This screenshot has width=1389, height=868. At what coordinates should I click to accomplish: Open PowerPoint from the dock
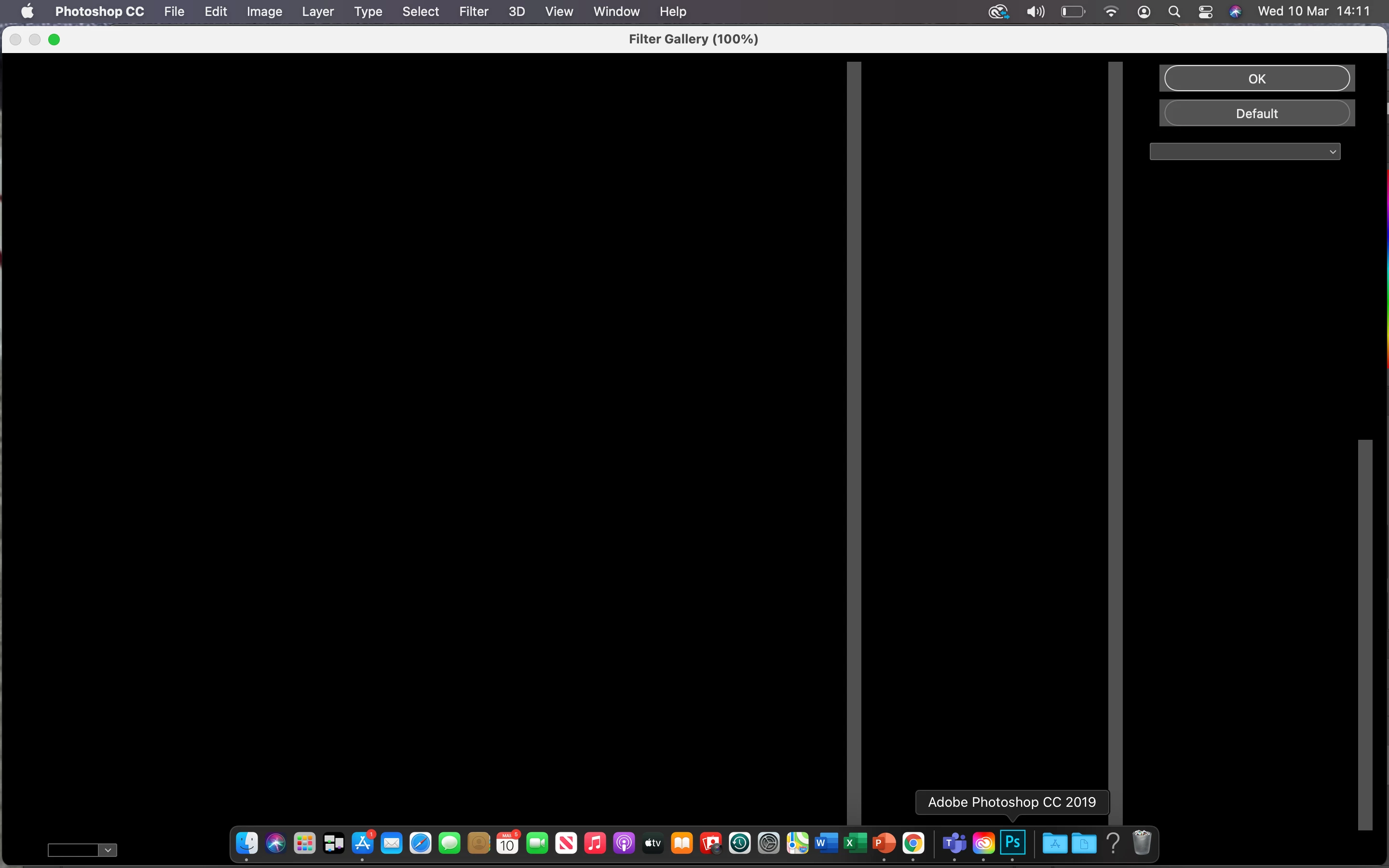tap(884, 843)
